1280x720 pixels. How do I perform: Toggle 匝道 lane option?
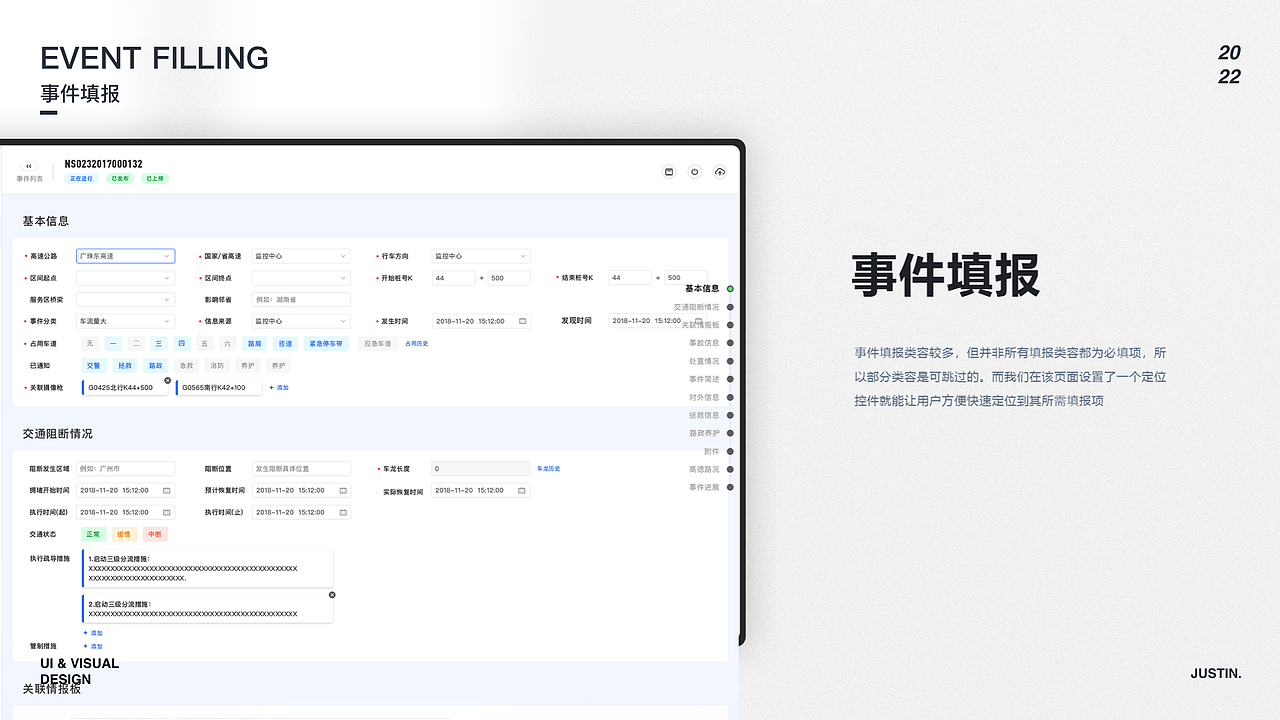coord(285,343)
